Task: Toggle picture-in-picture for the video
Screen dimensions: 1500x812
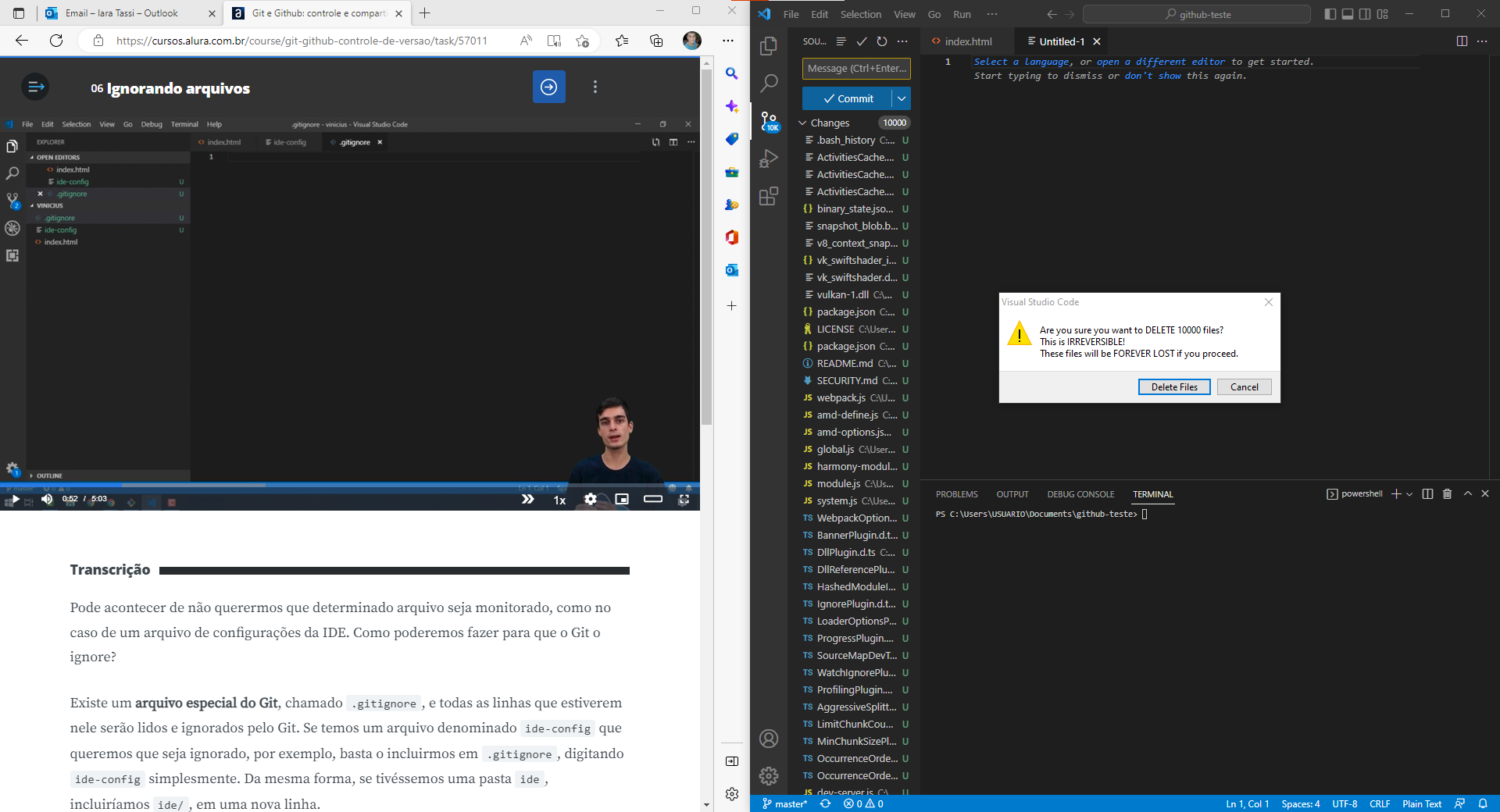Action: [622, 499]
